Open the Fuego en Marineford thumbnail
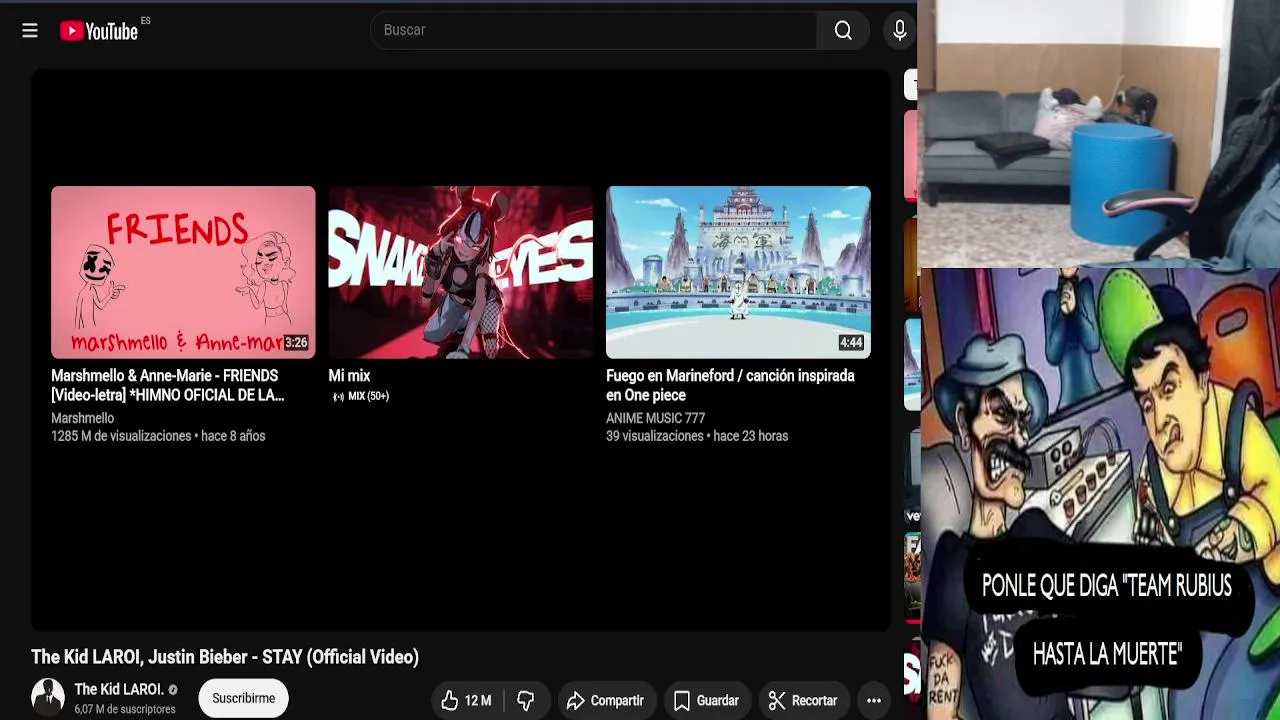This screenshot has width=1280, height=720. click(738, 272)
